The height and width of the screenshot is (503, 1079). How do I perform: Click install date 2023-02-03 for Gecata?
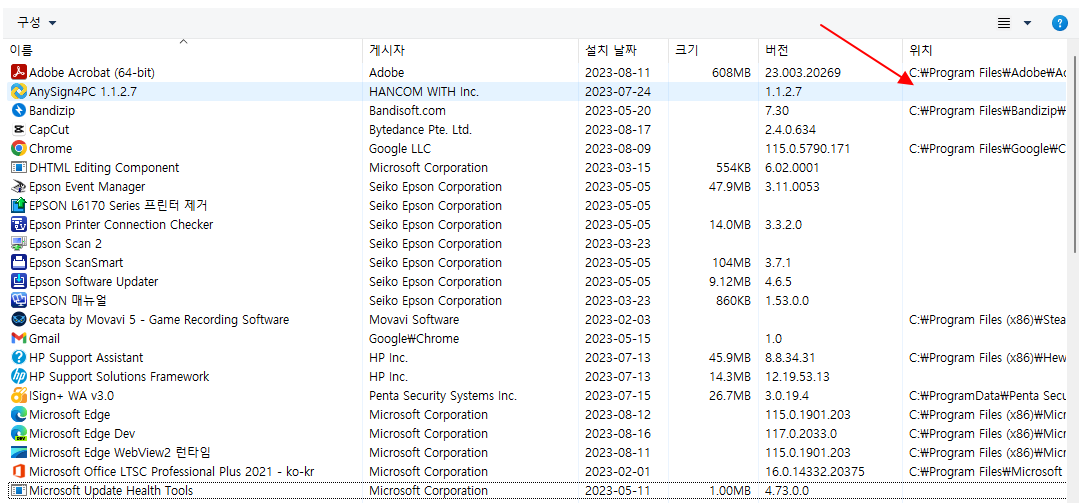tap(617, 319)
